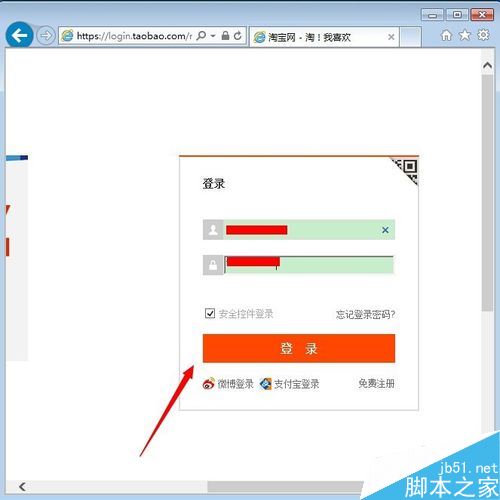This screenshot has height=500, width=500.
Task: Click the vertical scrollbar thumb
Action: click(487, 193)
